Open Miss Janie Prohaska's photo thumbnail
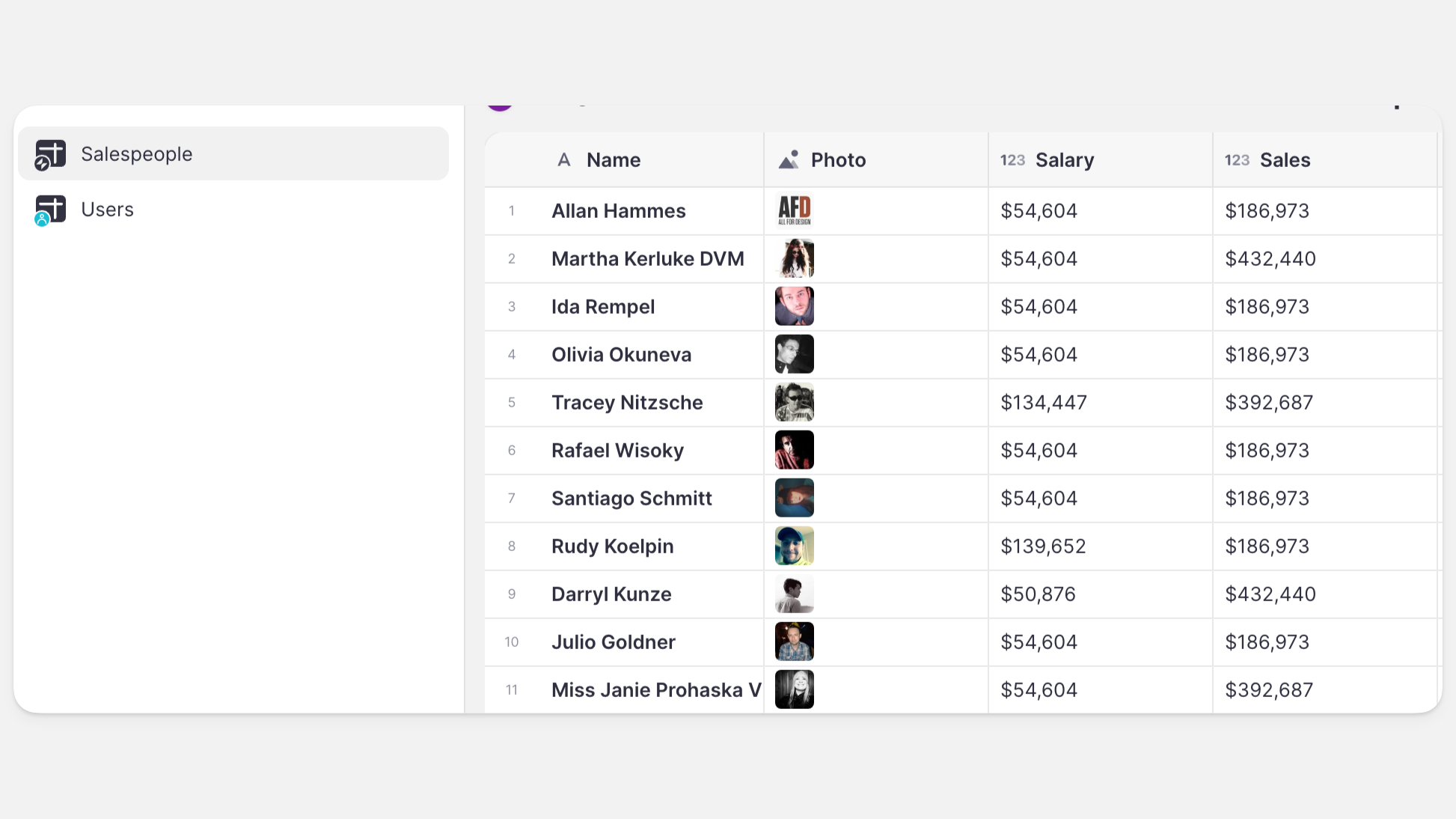Viewport: 1456px width, 819px height. click(794, 689)
